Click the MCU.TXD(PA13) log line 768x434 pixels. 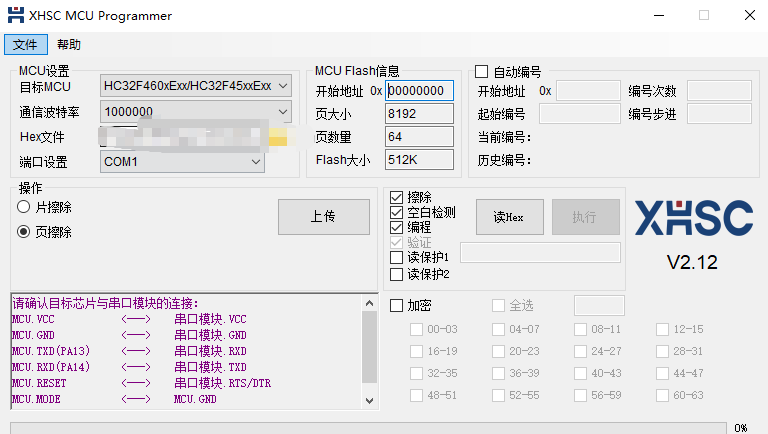click(127, 351)
